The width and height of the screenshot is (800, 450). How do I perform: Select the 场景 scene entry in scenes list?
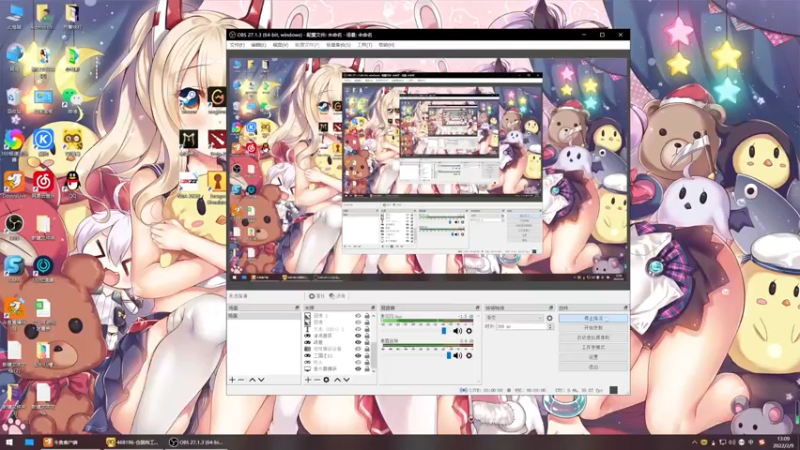[x=263, y=316]
